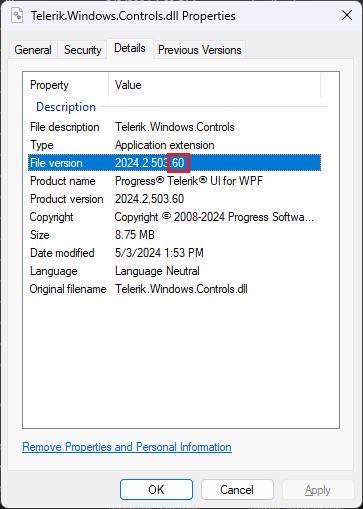Click the Copyright 2008-2024 Progress value

[214, 217]
